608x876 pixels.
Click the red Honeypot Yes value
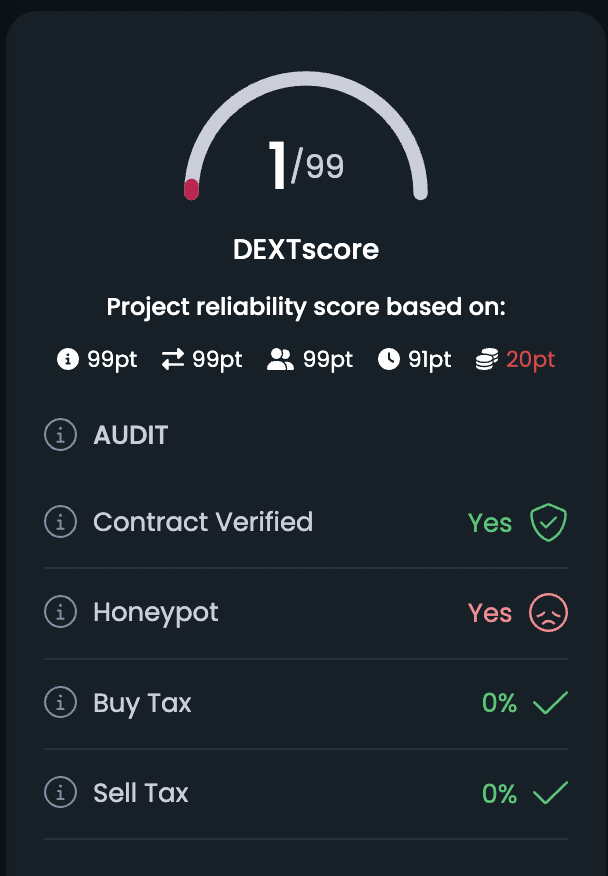click(x=490, y=613)
